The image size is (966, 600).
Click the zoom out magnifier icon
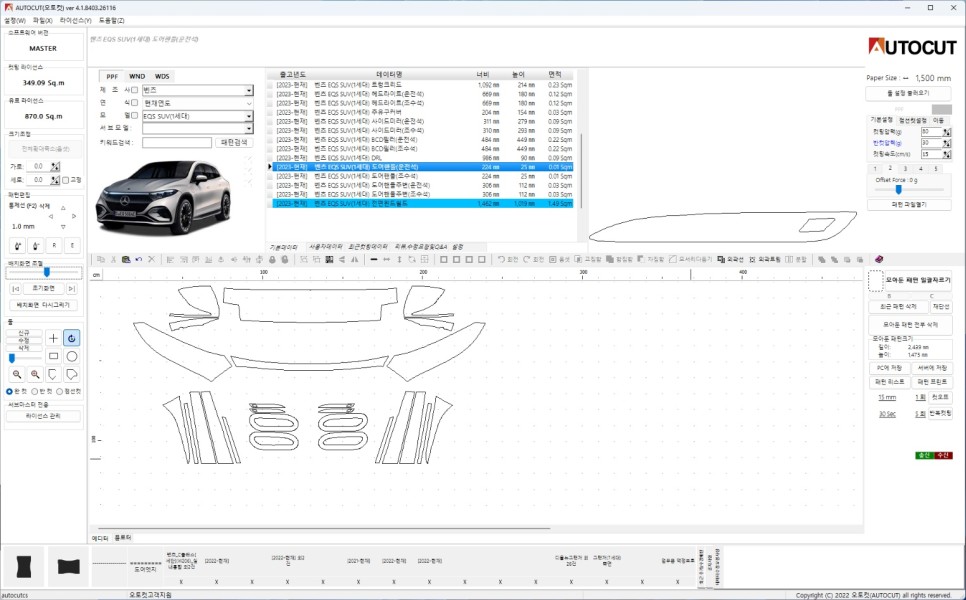coord(17,374)
